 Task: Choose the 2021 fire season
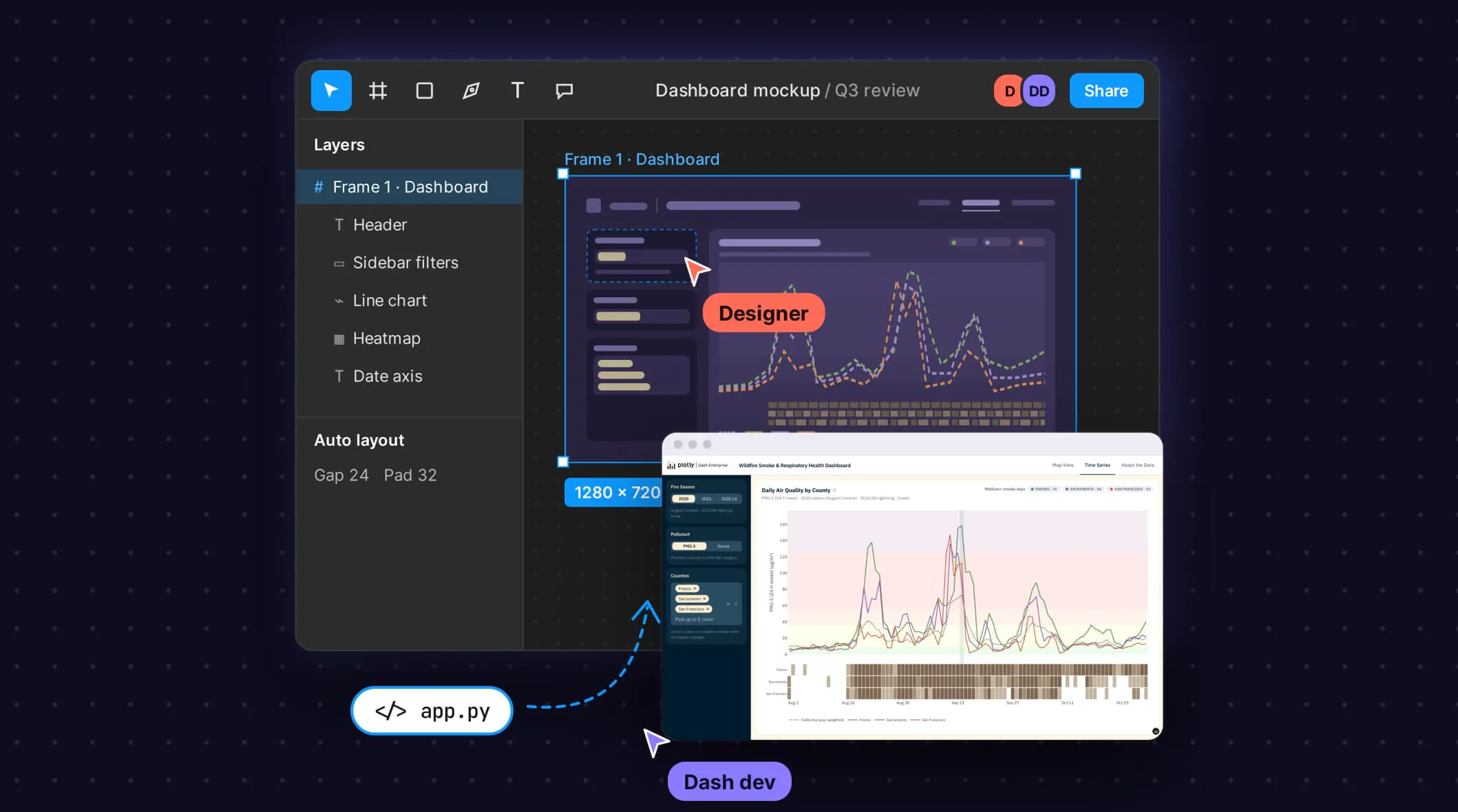click(706, 499)
